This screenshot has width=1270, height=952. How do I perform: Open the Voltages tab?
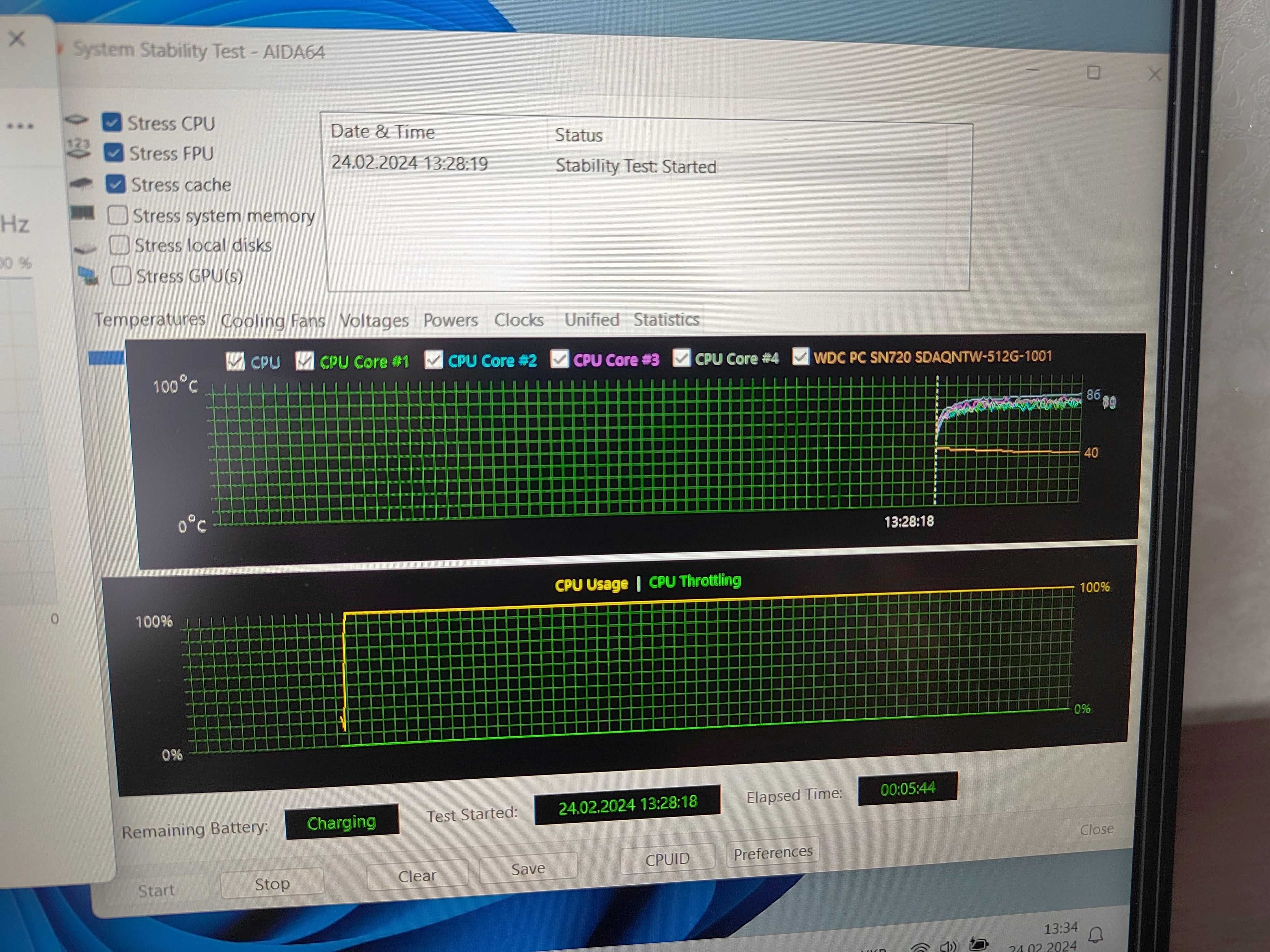coord(374,320)
